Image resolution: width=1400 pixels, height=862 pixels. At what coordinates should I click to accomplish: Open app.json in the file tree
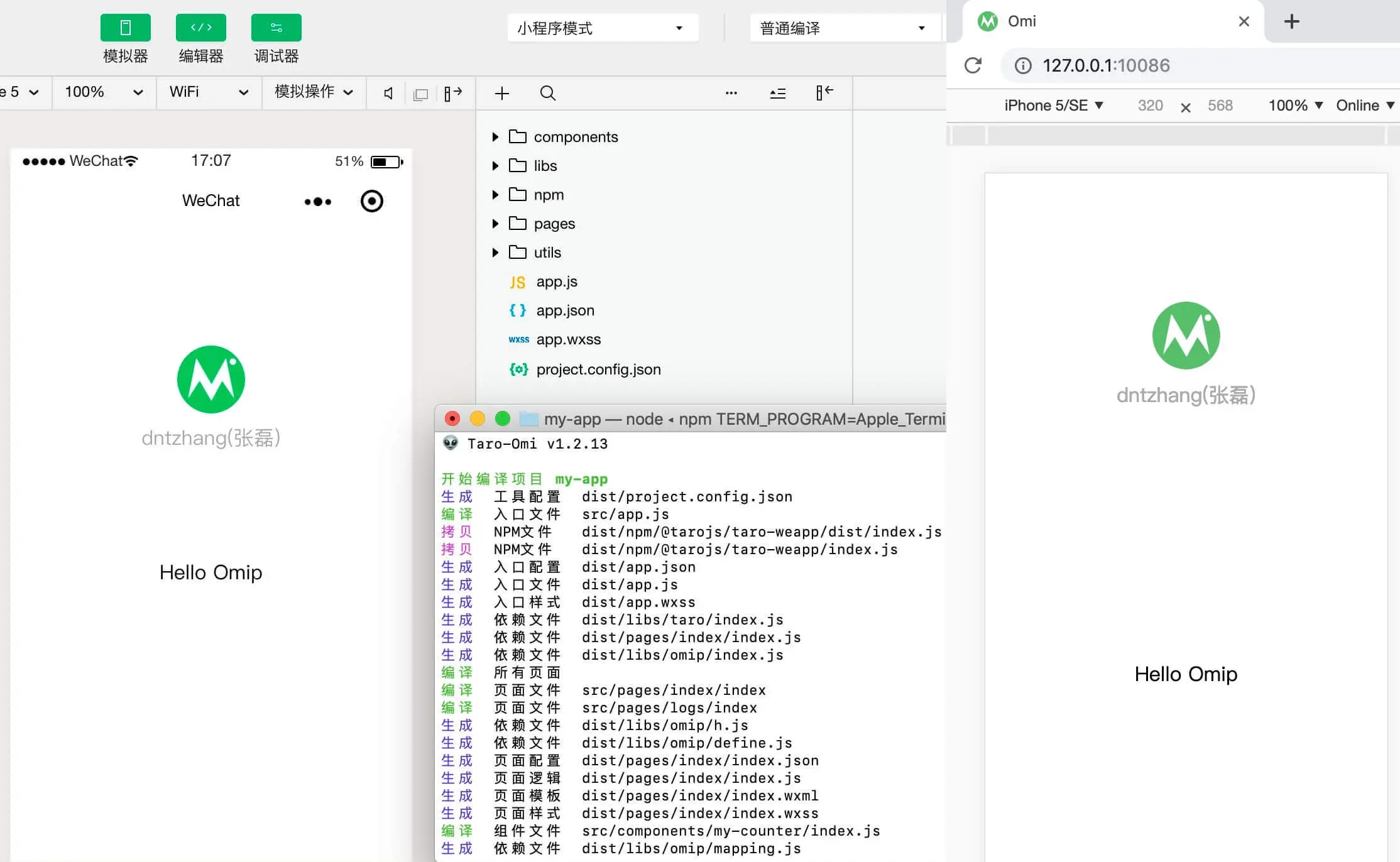564,310
